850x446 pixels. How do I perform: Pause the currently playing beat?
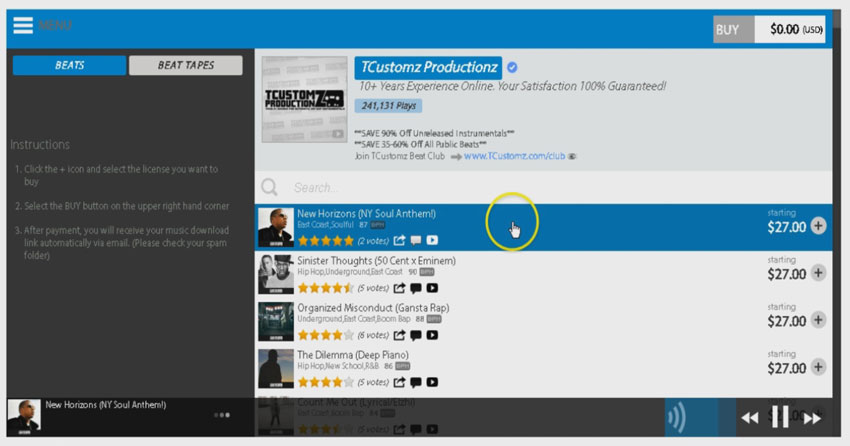coord(780,417)
